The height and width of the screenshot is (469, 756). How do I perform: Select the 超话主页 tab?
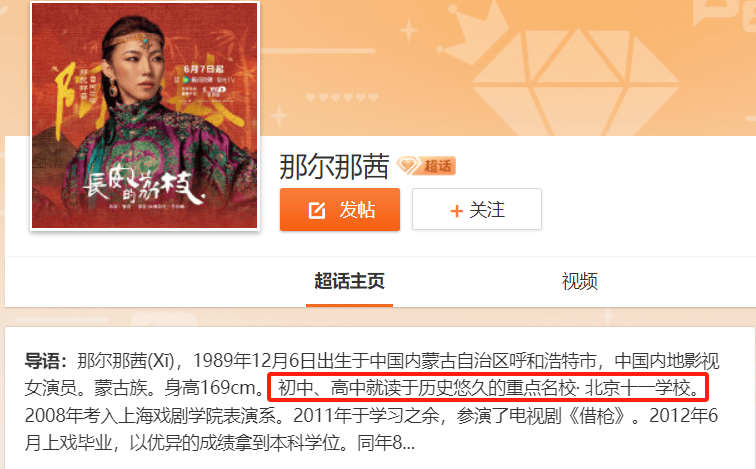tap(350, 281)
